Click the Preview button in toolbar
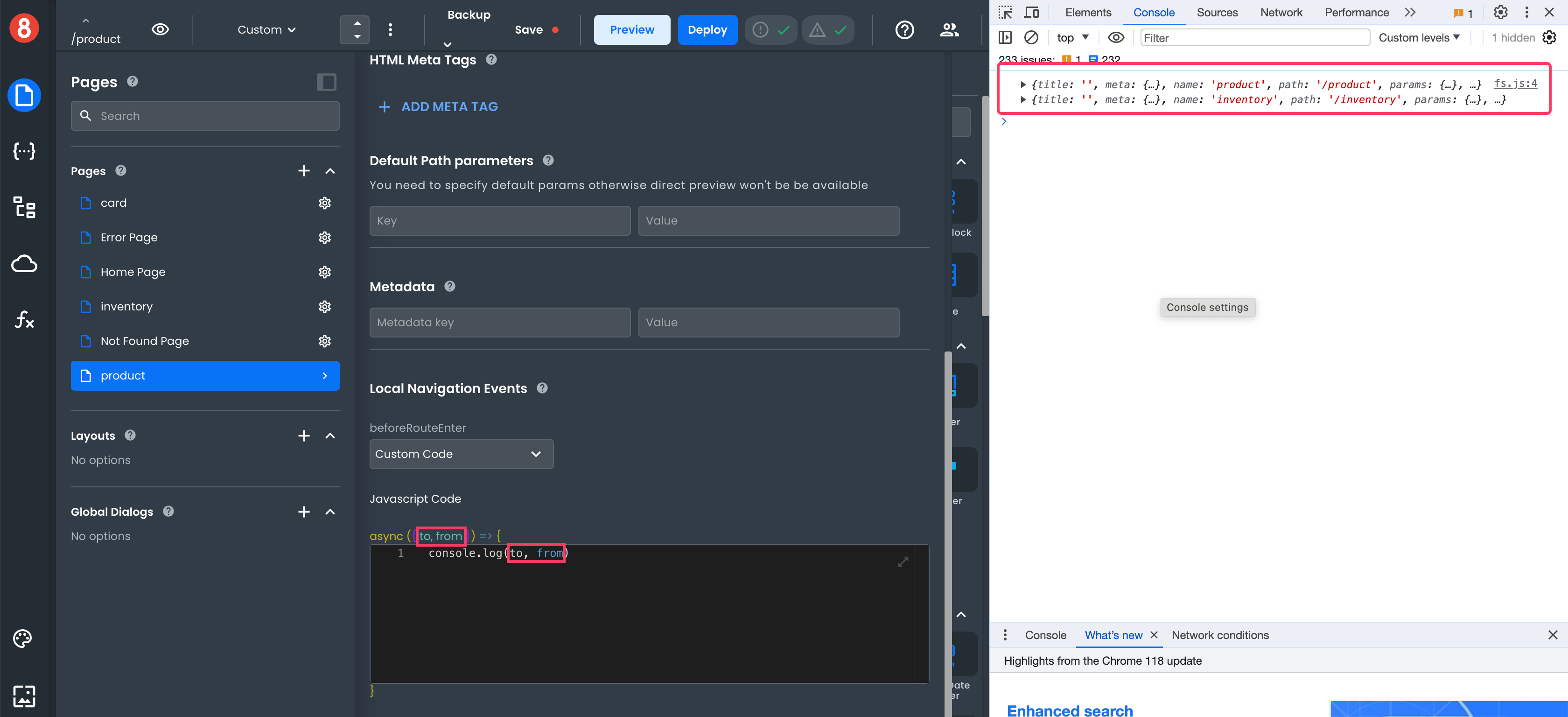Viewport: 1568px width, 717px height. click(632, 29)
